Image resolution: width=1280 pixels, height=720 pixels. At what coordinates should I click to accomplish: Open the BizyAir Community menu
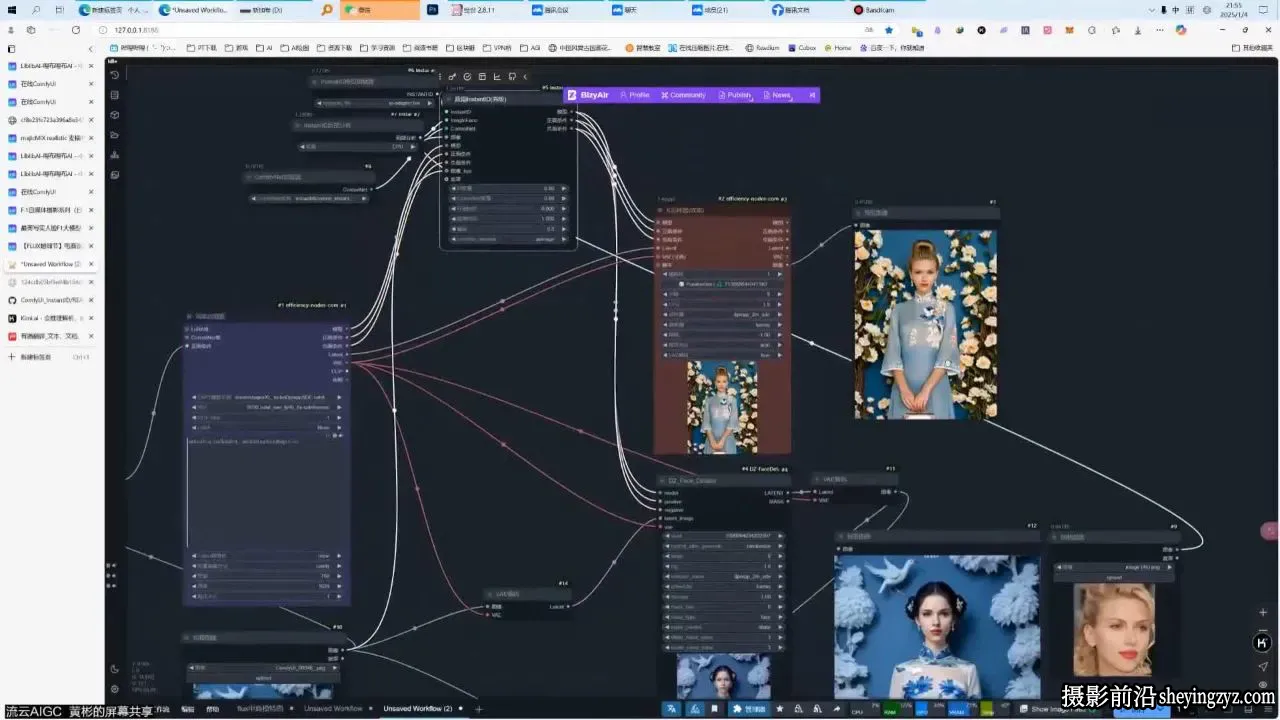(682, 95)
